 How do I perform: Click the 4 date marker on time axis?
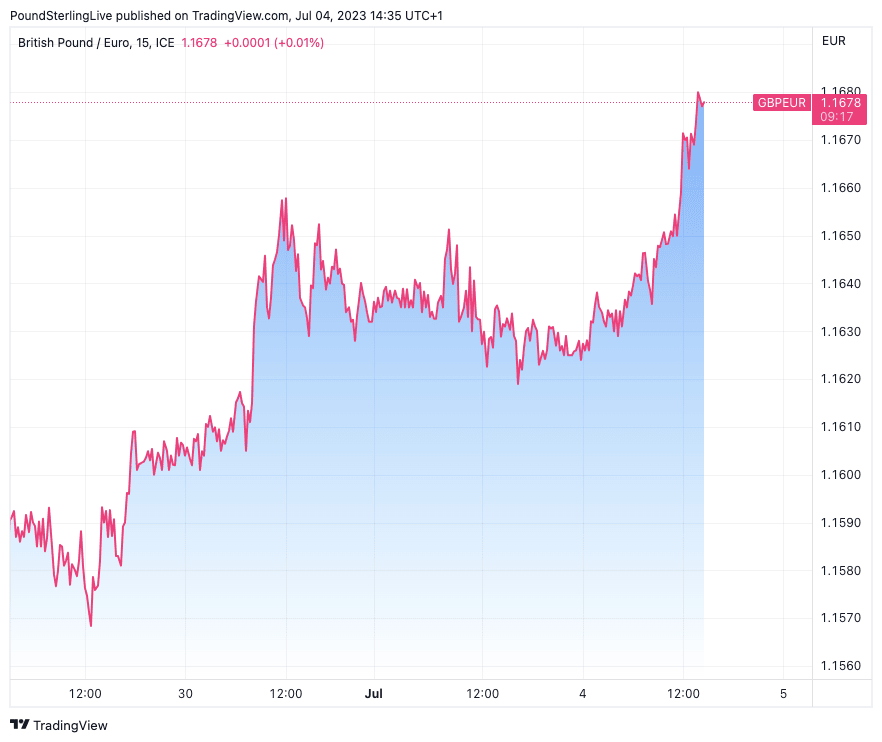coord(583,693)
